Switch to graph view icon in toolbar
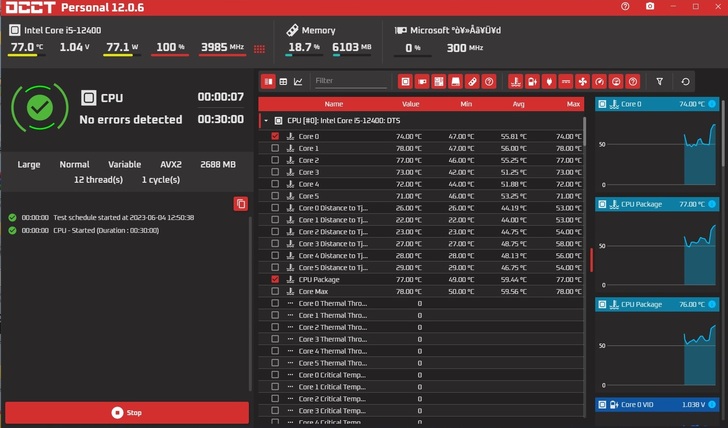 [x=298, y=81]
